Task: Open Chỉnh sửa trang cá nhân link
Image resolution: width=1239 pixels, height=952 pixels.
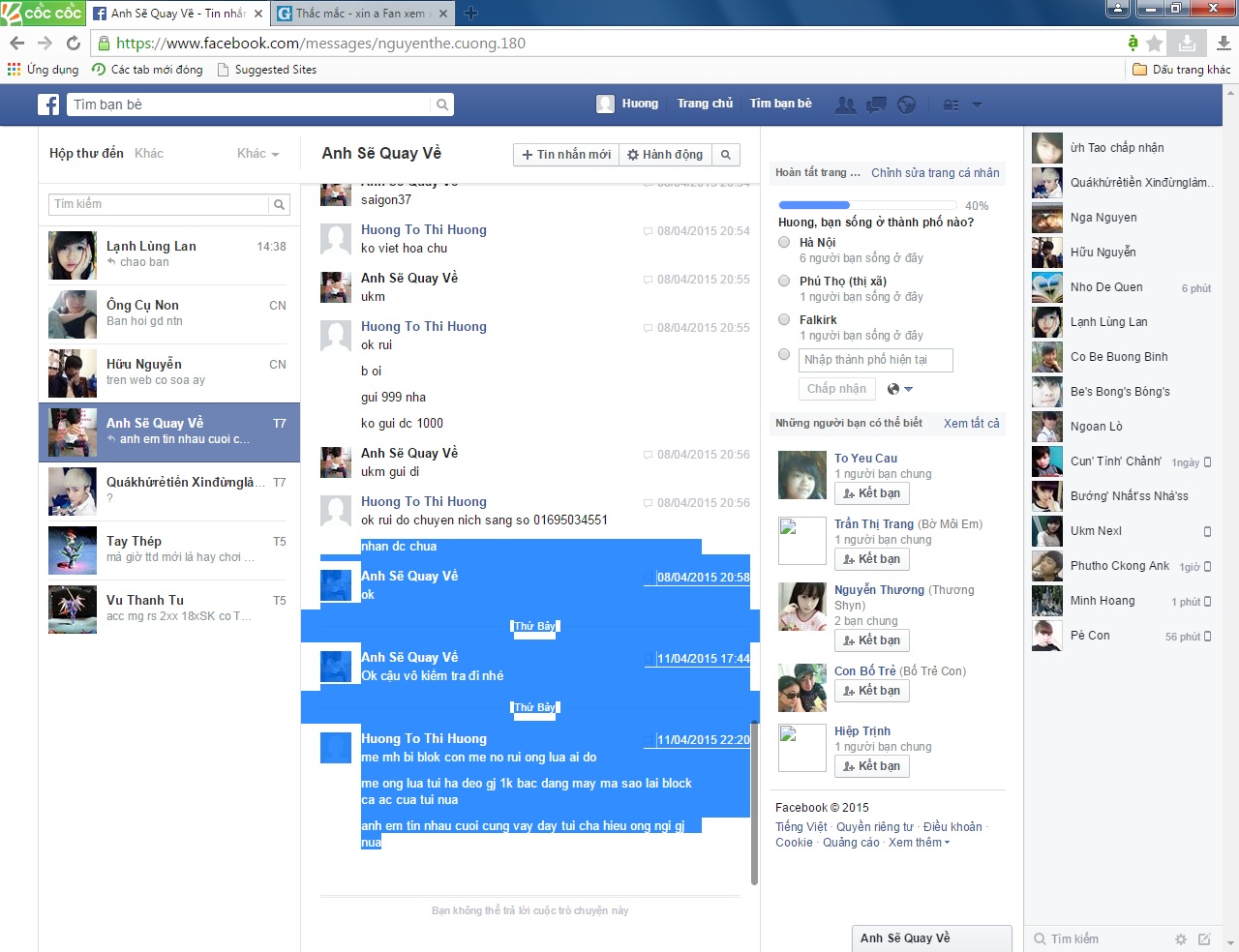Action: [x=935, y=173]
